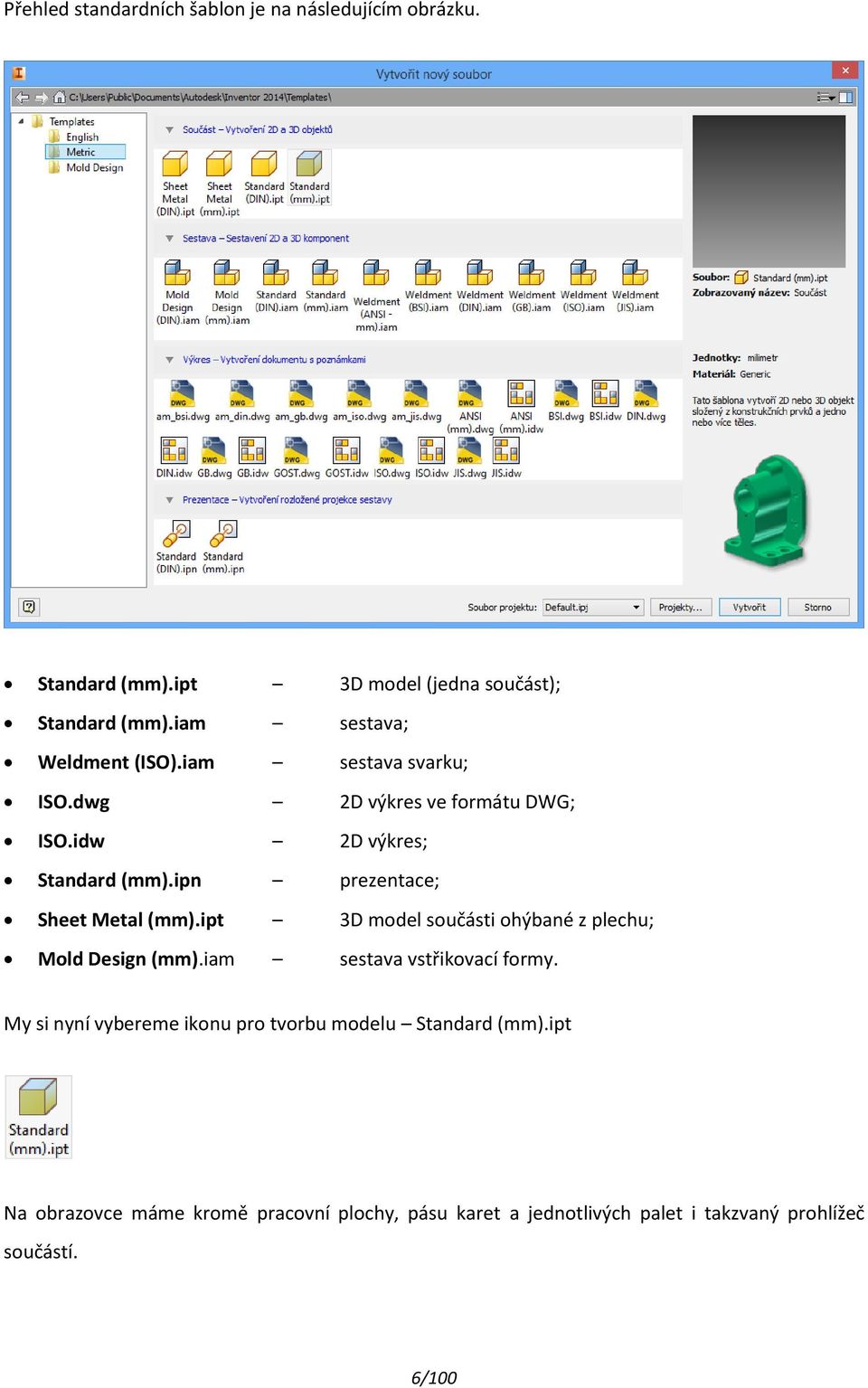Pick the ISO.idw drawing template
Screen dimensions: 868x1388
(x=431, y=458)
